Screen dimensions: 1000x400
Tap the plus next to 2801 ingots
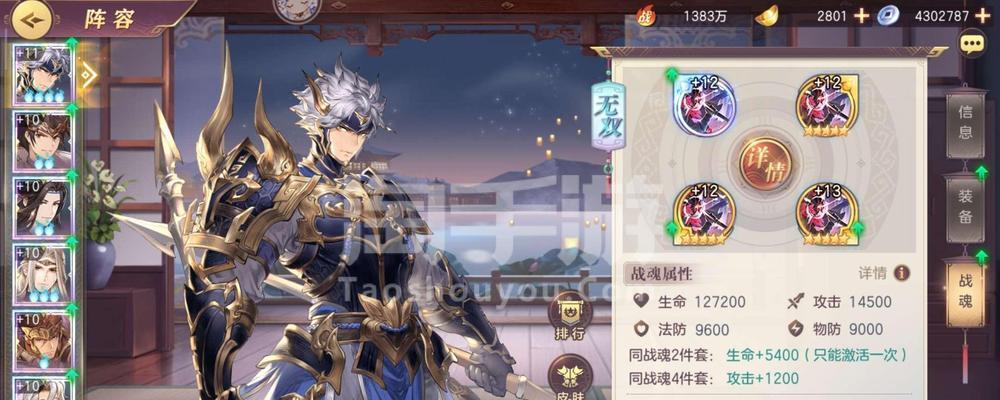pyautogui.click(x=861, y=16)
